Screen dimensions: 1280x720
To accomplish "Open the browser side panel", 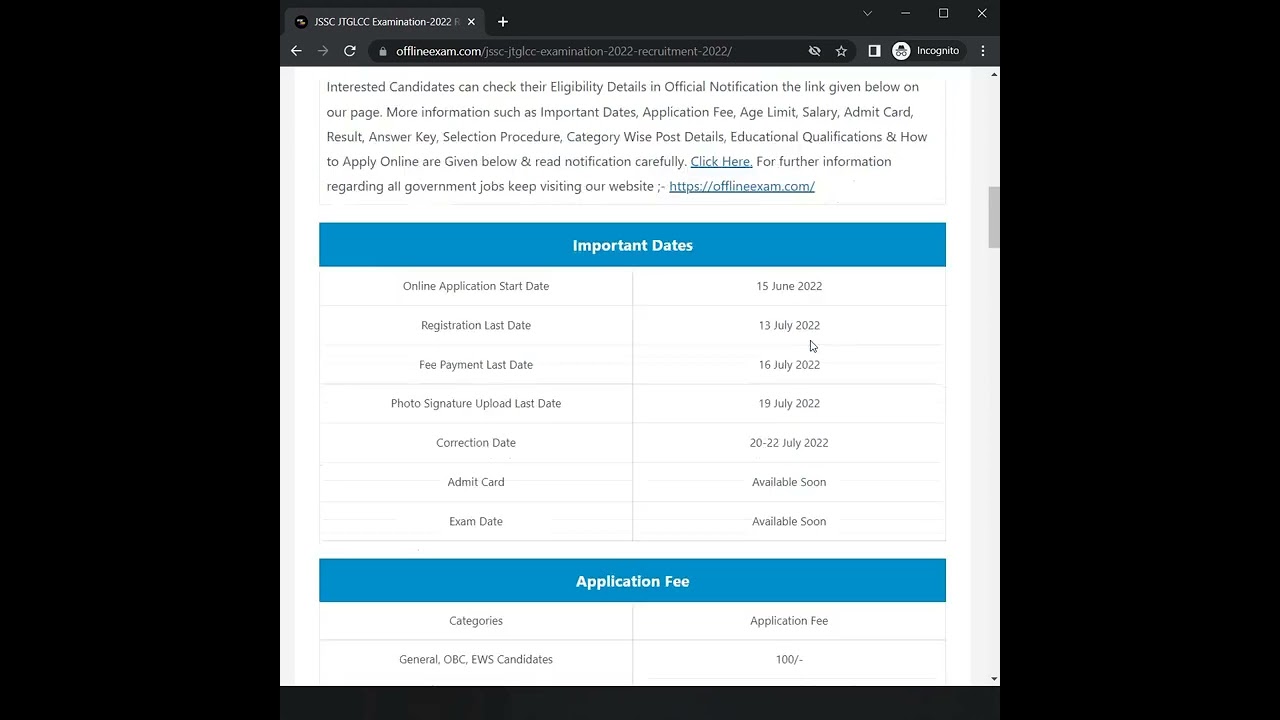I will [x=874, y=51].
